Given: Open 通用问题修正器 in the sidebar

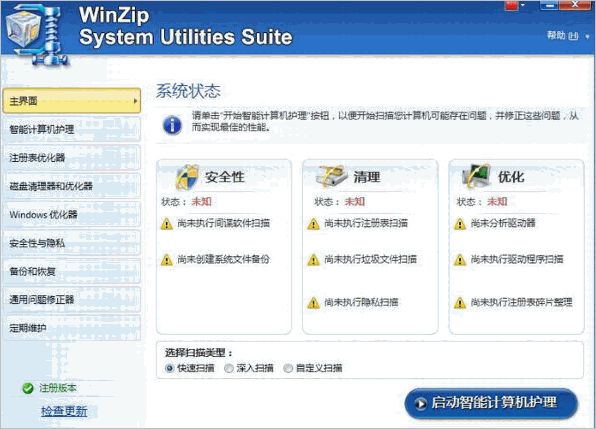Looking at the screenshot, I should (71, 300).
